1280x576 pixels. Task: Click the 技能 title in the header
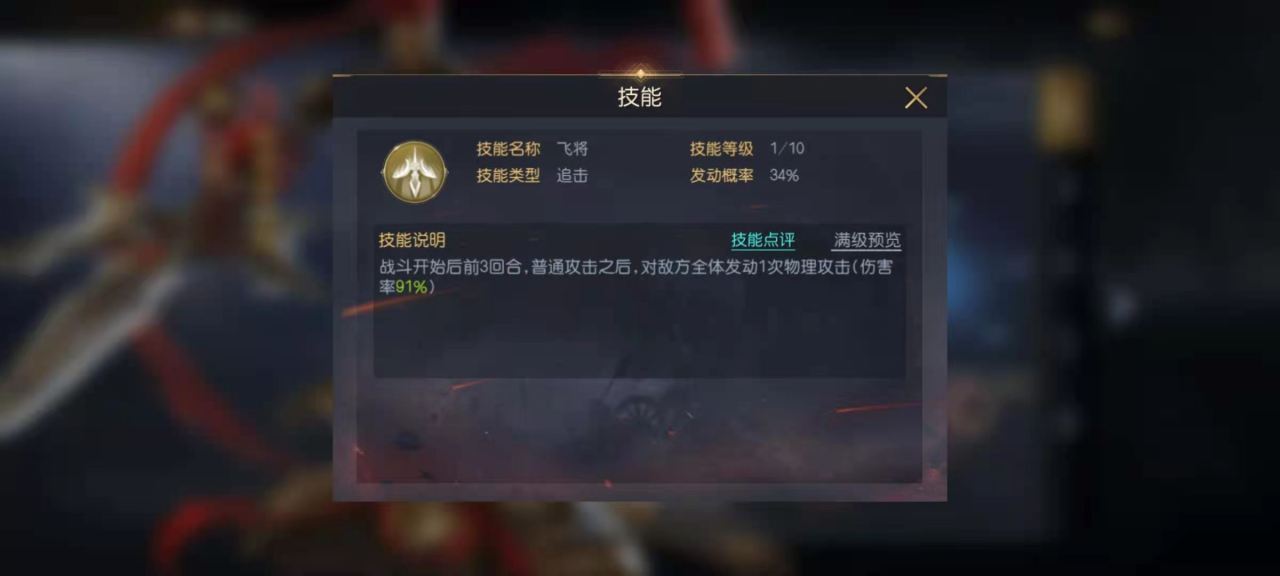point(640,97)
